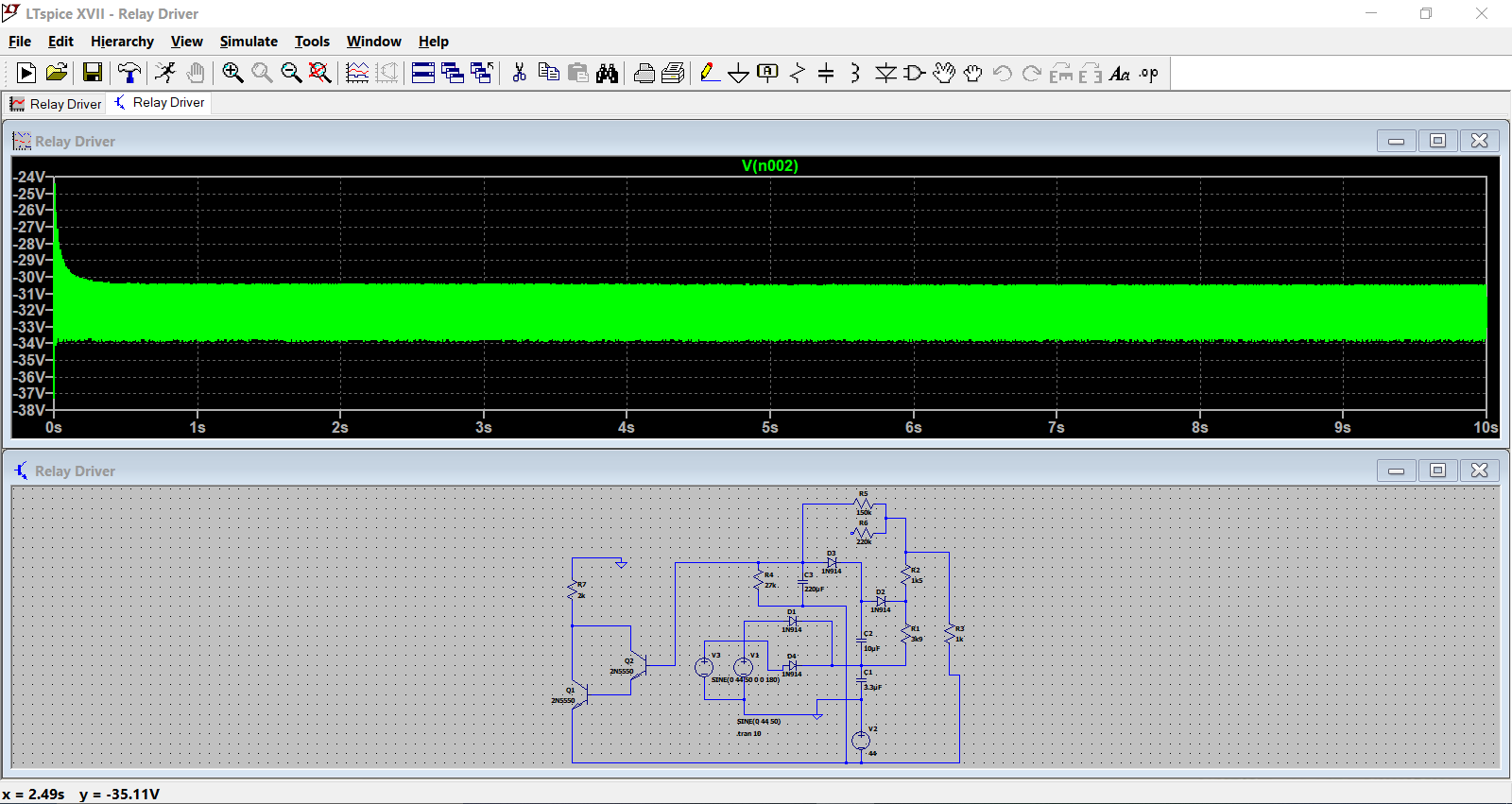Click the V(n002) trace label
1512x804 pixels.
pyautogui.click(x=769, y=165)
